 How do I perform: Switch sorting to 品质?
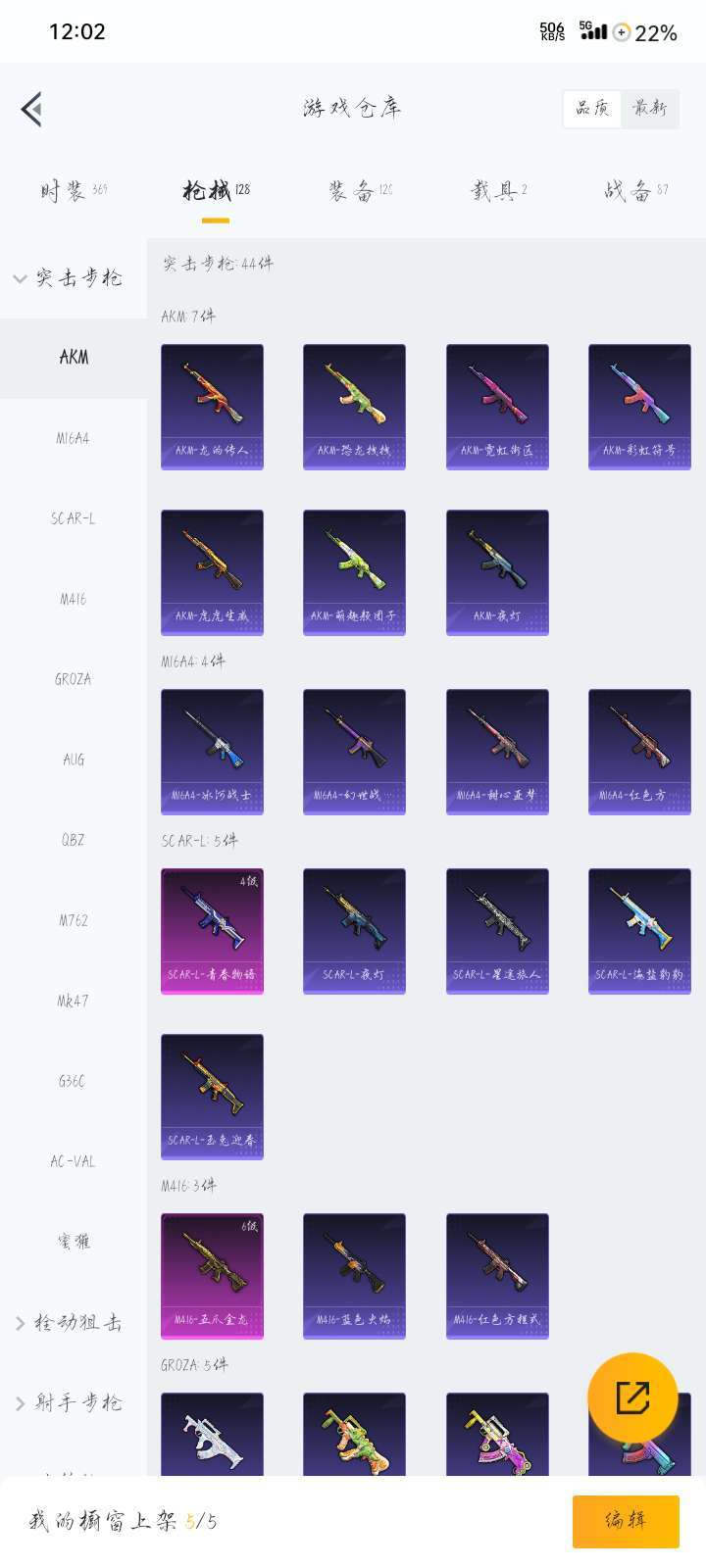[x=592, y=109]
